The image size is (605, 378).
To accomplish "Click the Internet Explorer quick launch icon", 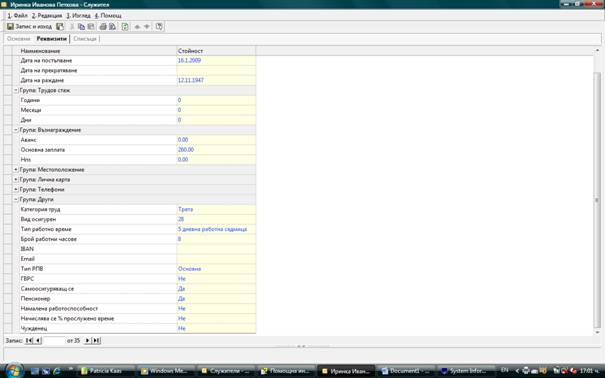I will tap(57, 371).
